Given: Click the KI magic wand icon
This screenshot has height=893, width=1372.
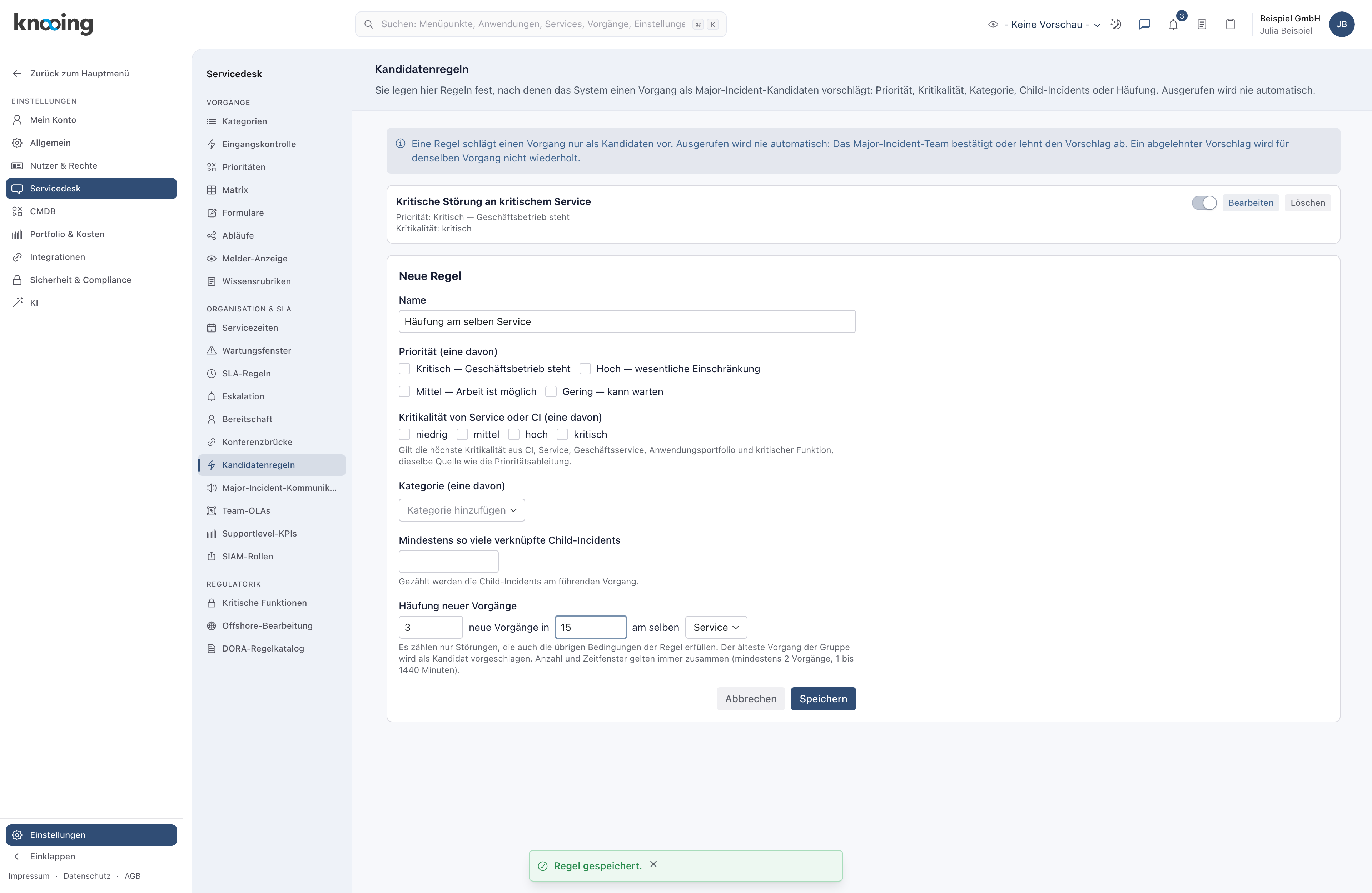Looking at the screenshot, I should click(17, 303).
